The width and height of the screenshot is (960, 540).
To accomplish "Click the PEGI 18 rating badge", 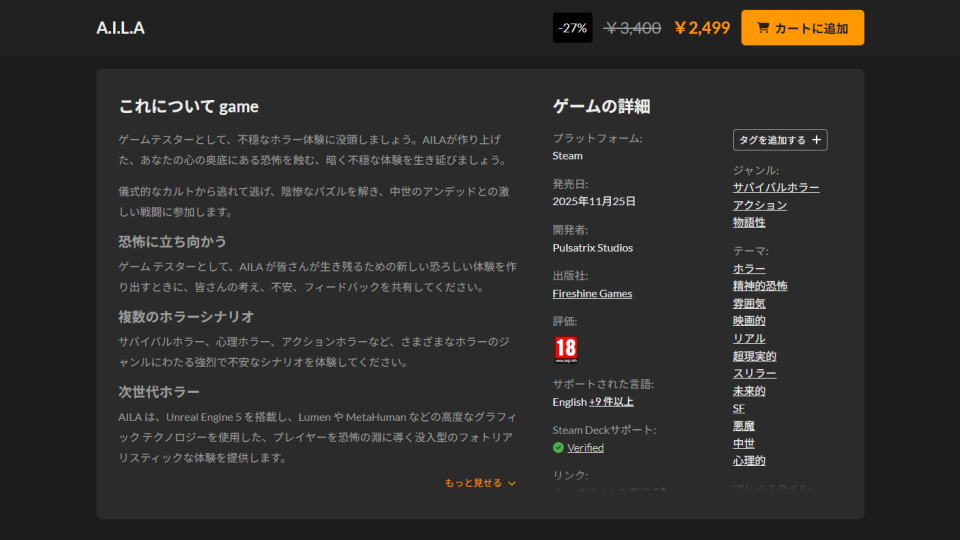I will 566,350.
